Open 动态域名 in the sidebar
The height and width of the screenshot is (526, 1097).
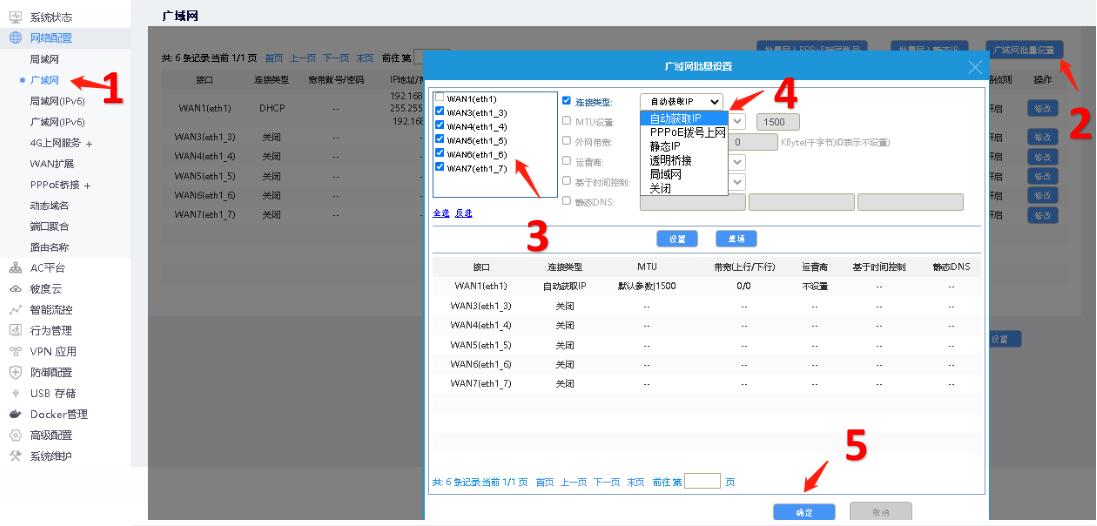pos(49,206)
